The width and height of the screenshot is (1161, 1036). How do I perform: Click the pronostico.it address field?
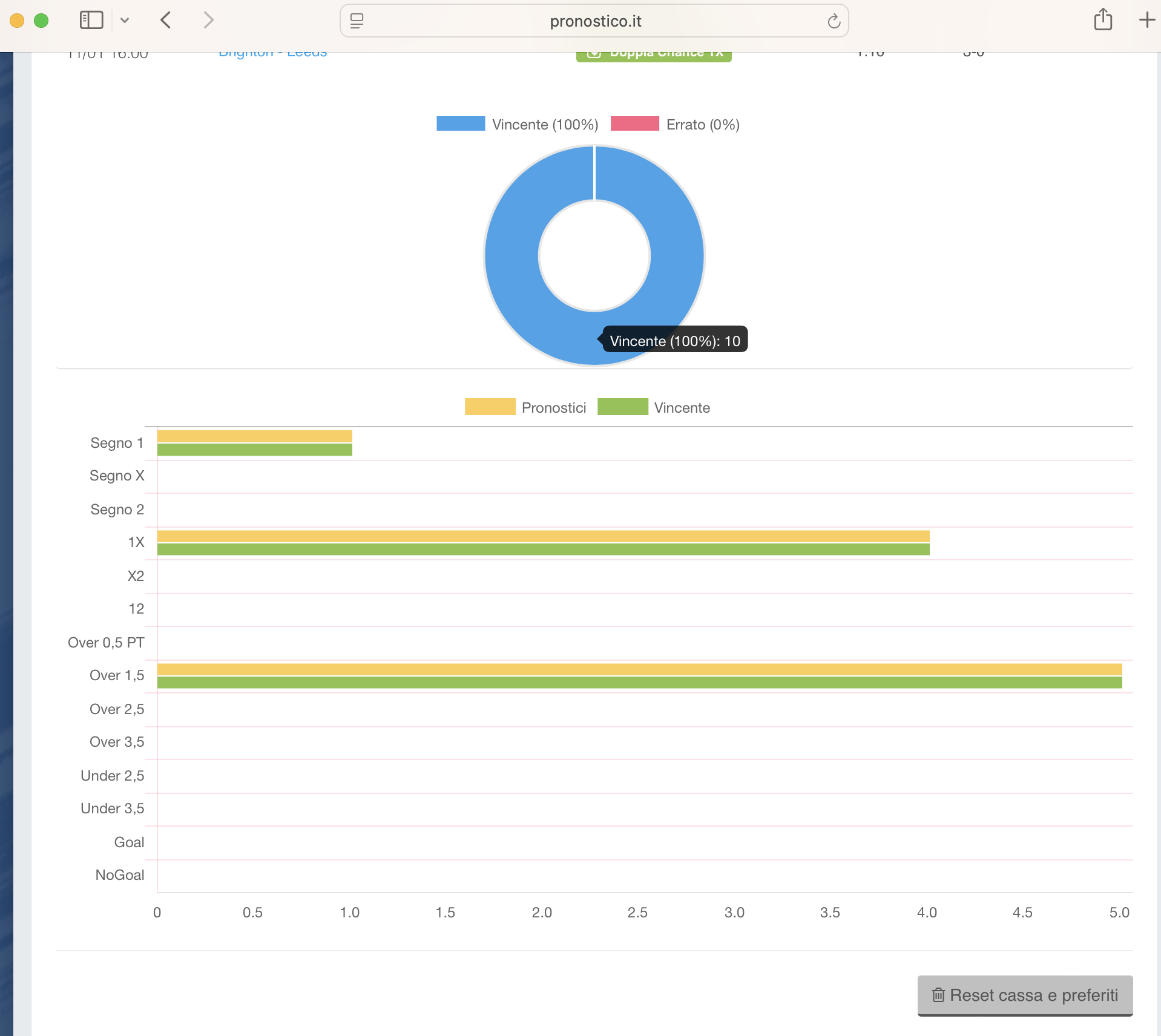click(x=595, y=21)
